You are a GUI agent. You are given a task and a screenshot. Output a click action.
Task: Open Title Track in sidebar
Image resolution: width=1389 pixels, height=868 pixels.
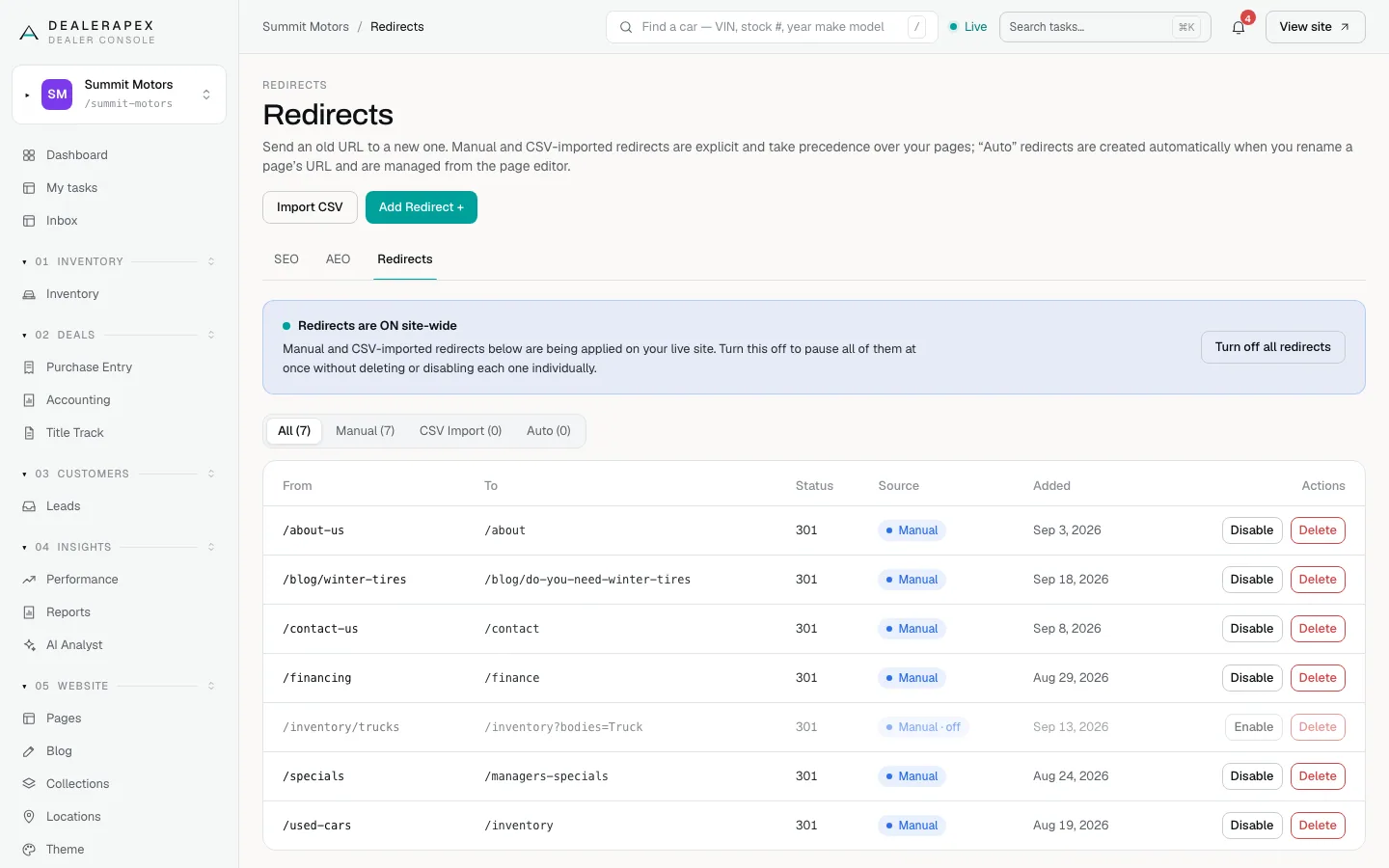click(x=120, y=433)
